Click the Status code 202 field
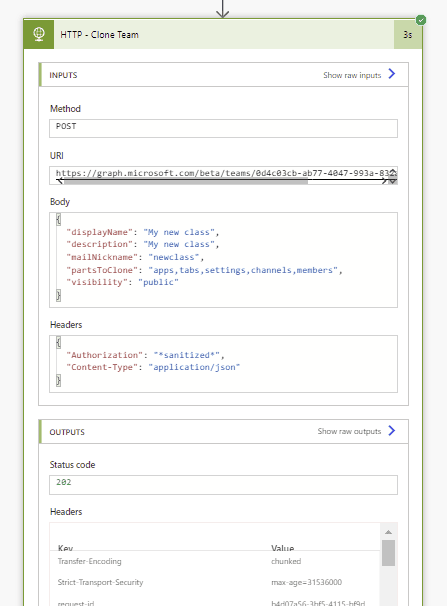Screen dimensions: 447x606 coord(223,485)
